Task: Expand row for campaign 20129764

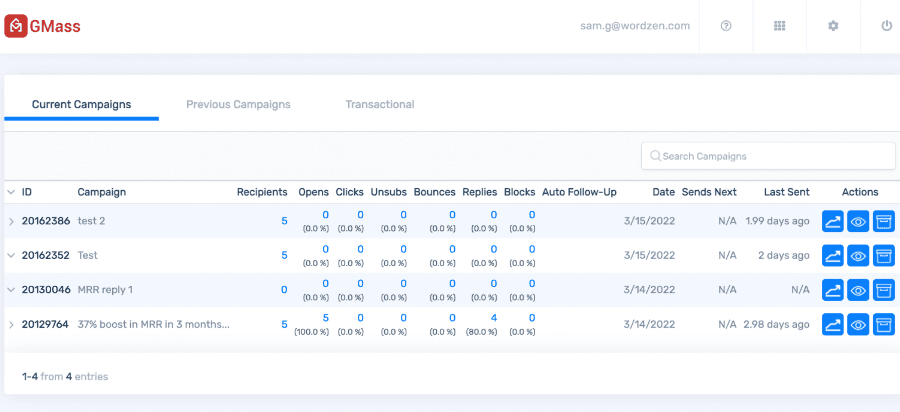Action: [x=11, y=325]
